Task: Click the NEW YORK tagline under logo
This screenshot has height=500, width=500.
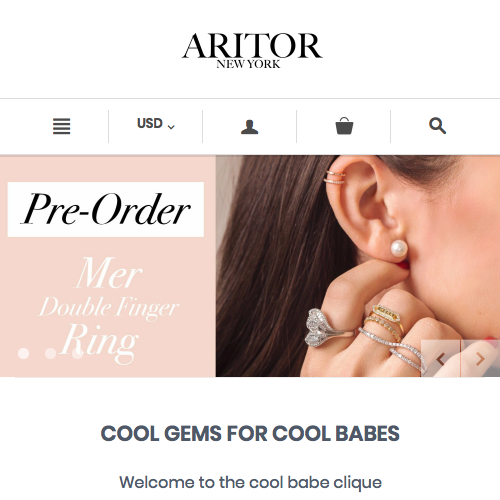Action: tap(248, 64)
